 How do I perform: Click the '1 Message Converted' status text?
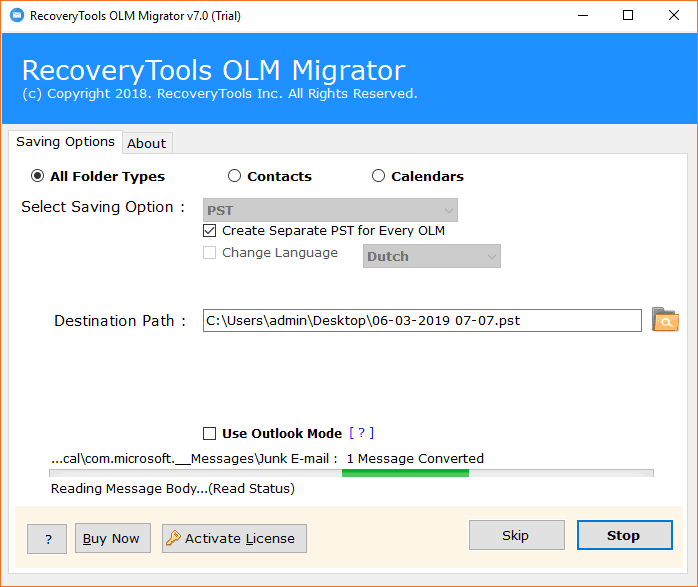415,458
